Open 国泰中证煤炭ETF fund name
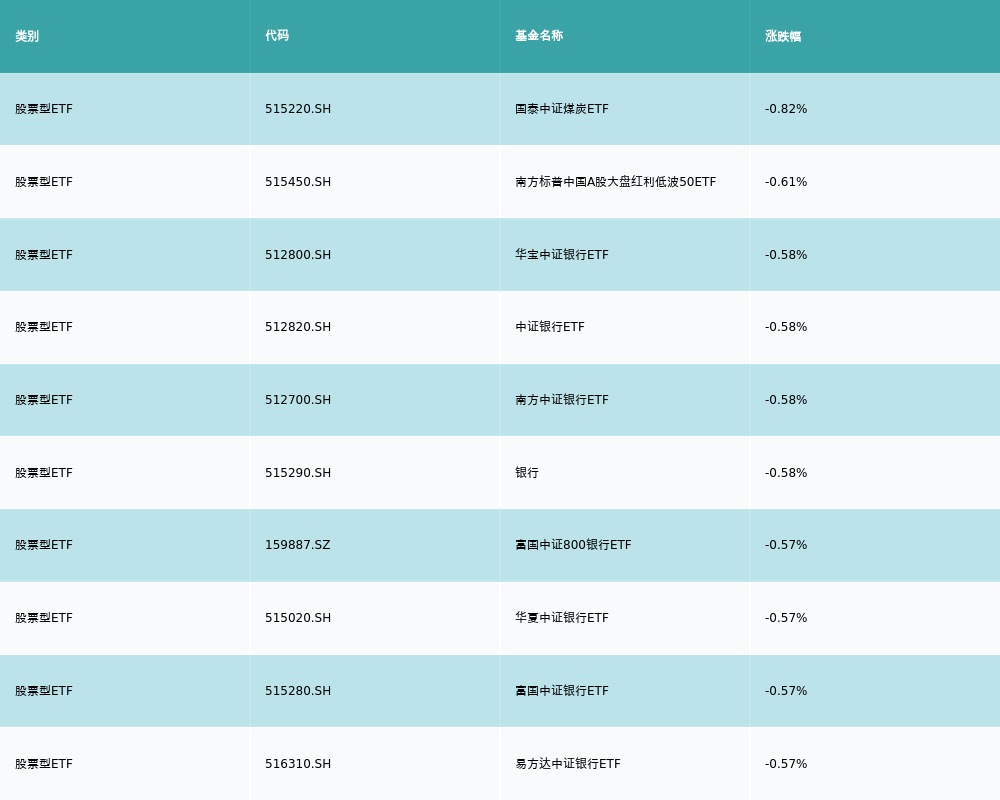Screen dimensions: 1000x800 point(562,109)
